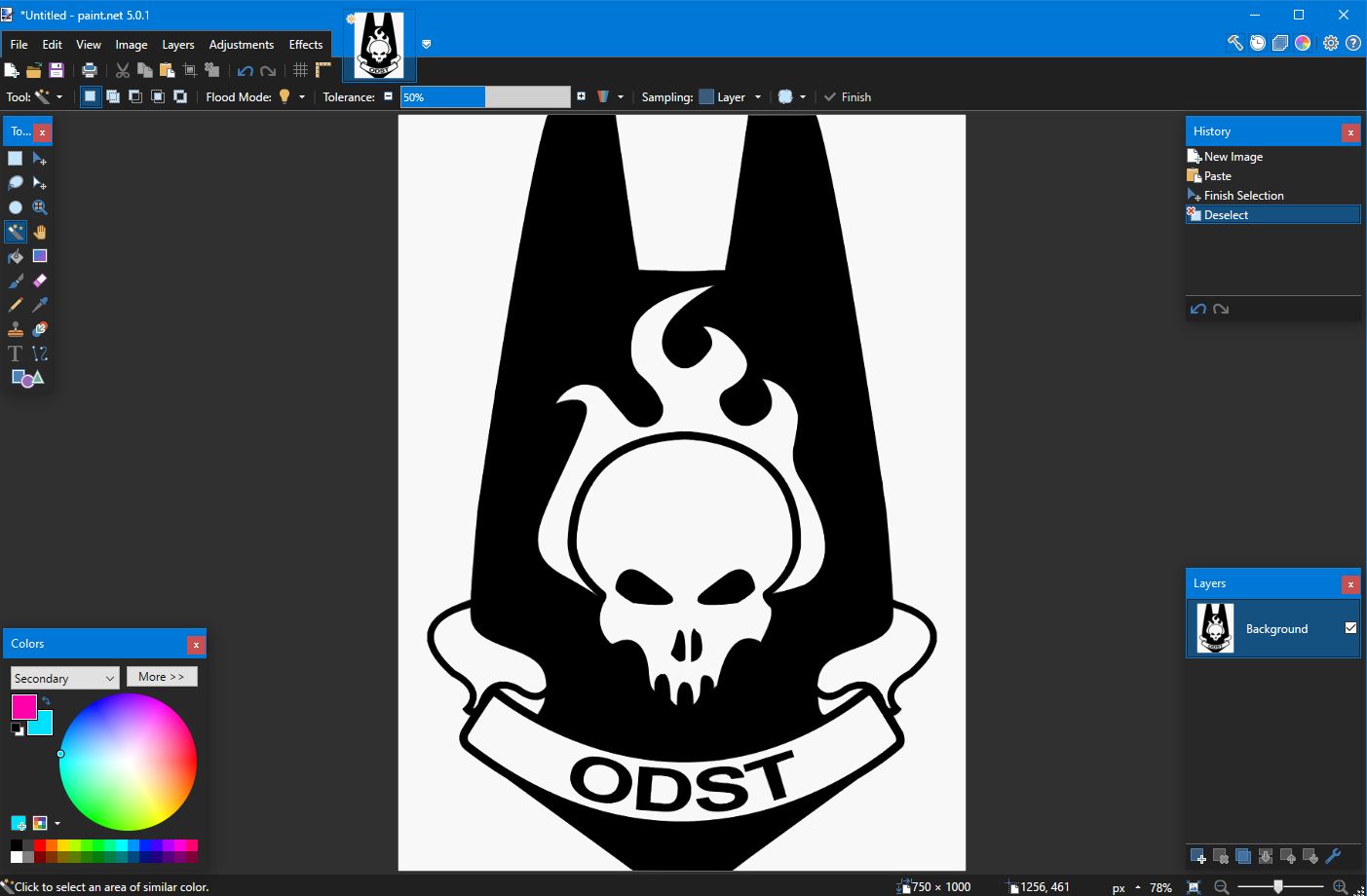This screenshot has height=896, width=1367.
Task: Click the Print icon
Action: tap(90, 70)
